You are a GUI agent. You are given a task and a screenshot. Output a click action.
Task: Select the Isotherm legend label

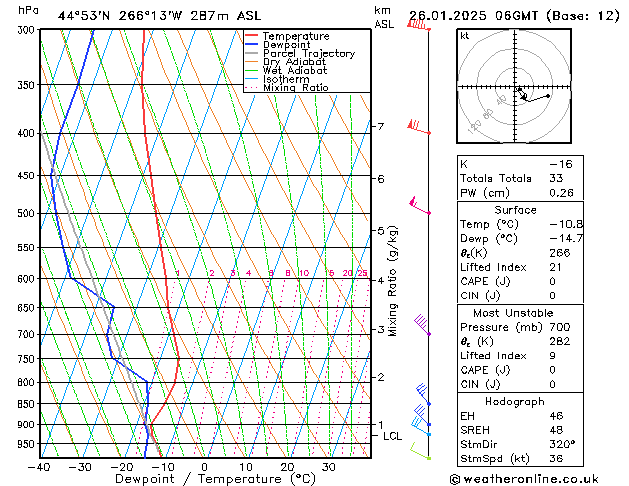(286, 79)
